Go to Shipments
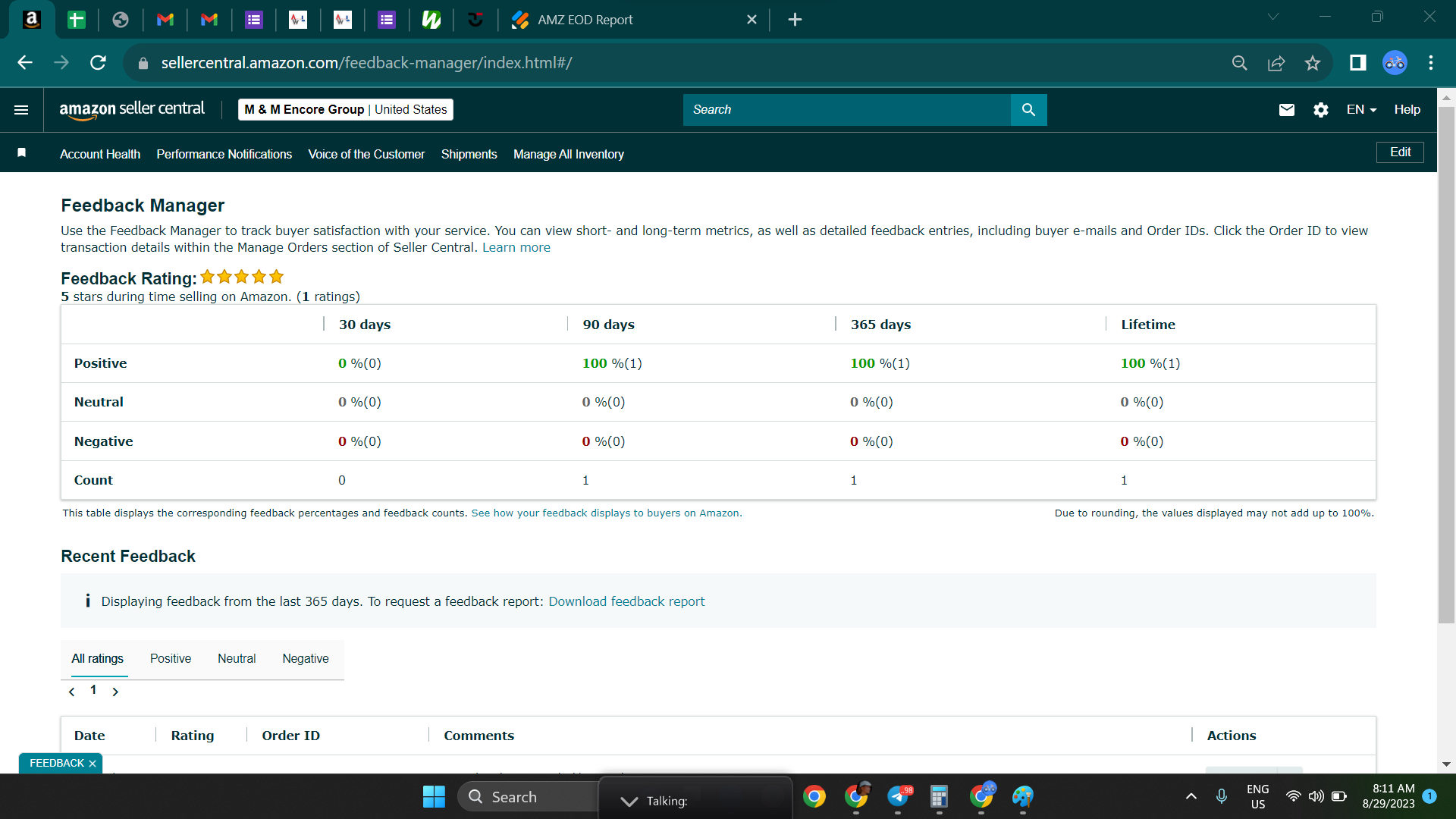 click(469, 155)
